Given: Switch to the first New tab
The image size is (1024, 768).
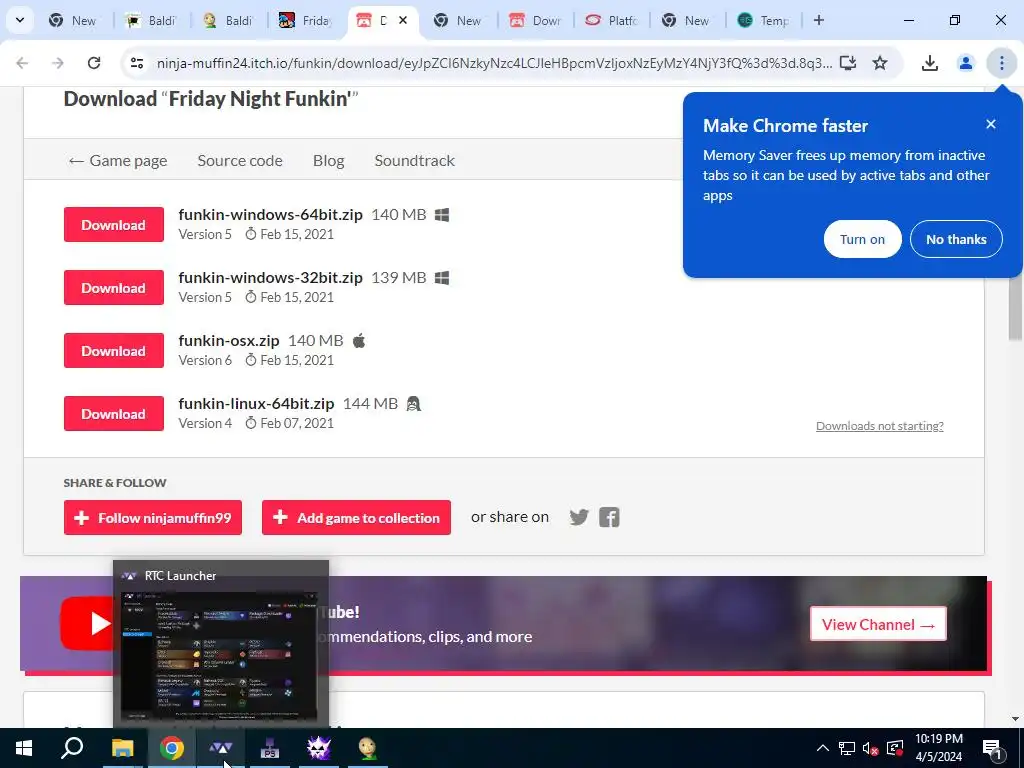Looking at the screenshot, I should point(74,20).
